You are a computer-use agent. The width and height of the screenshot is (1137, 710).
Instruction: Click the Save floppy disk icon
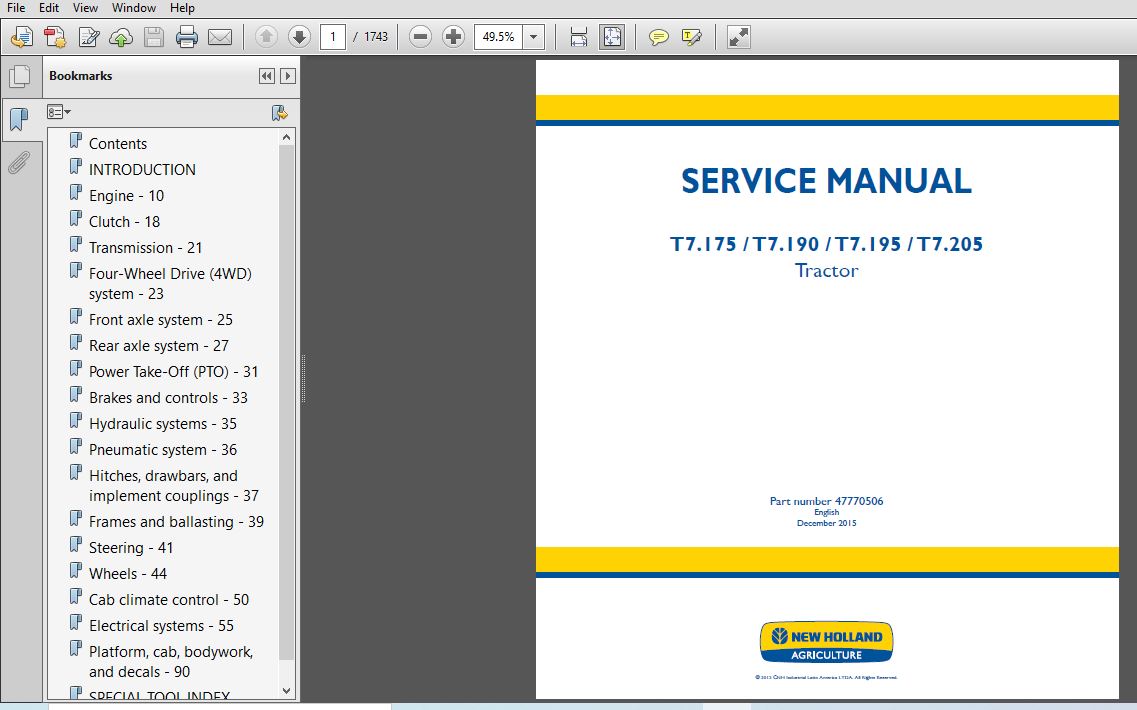pyautogui.click(x=154, y=36)
